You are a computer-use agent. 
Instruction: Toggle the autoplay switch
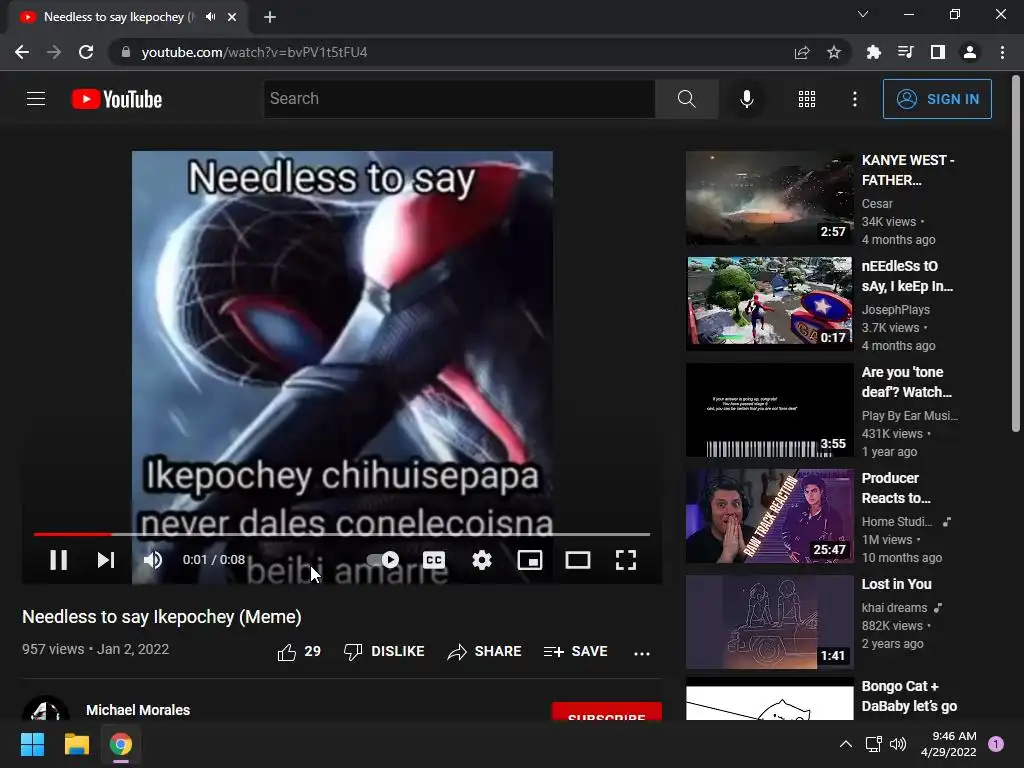(383, 560)
